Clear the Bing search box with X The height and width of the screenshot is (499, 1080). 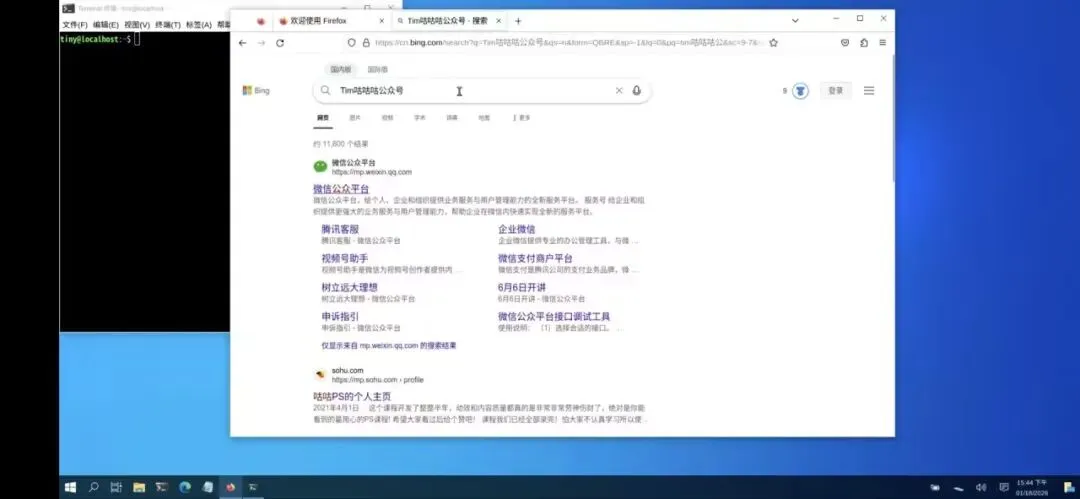(619, 90)
